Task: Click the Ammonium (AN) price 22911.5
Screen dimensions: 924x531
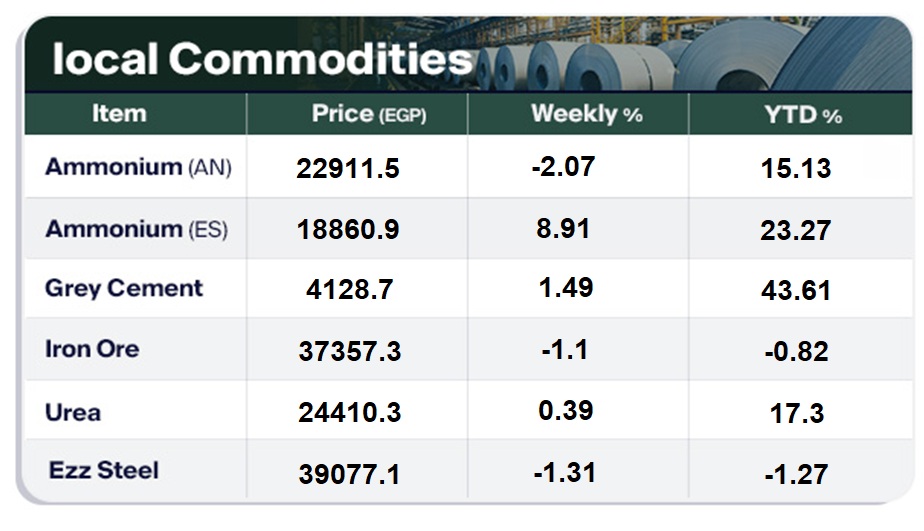Action: click(x=348, y=169)
